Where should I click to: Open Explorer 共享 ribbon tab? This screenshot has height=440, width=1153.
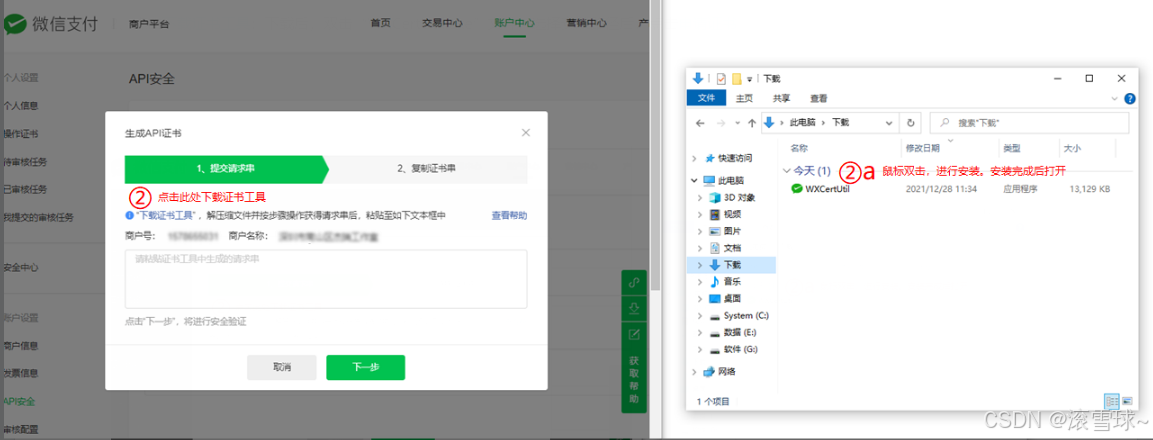click(782, 98)
